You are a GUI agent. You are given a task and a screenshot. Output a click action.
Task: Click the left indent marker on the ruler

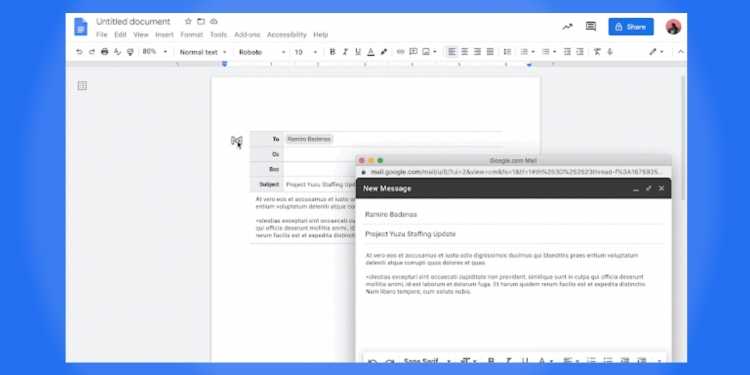coord(224,64)
